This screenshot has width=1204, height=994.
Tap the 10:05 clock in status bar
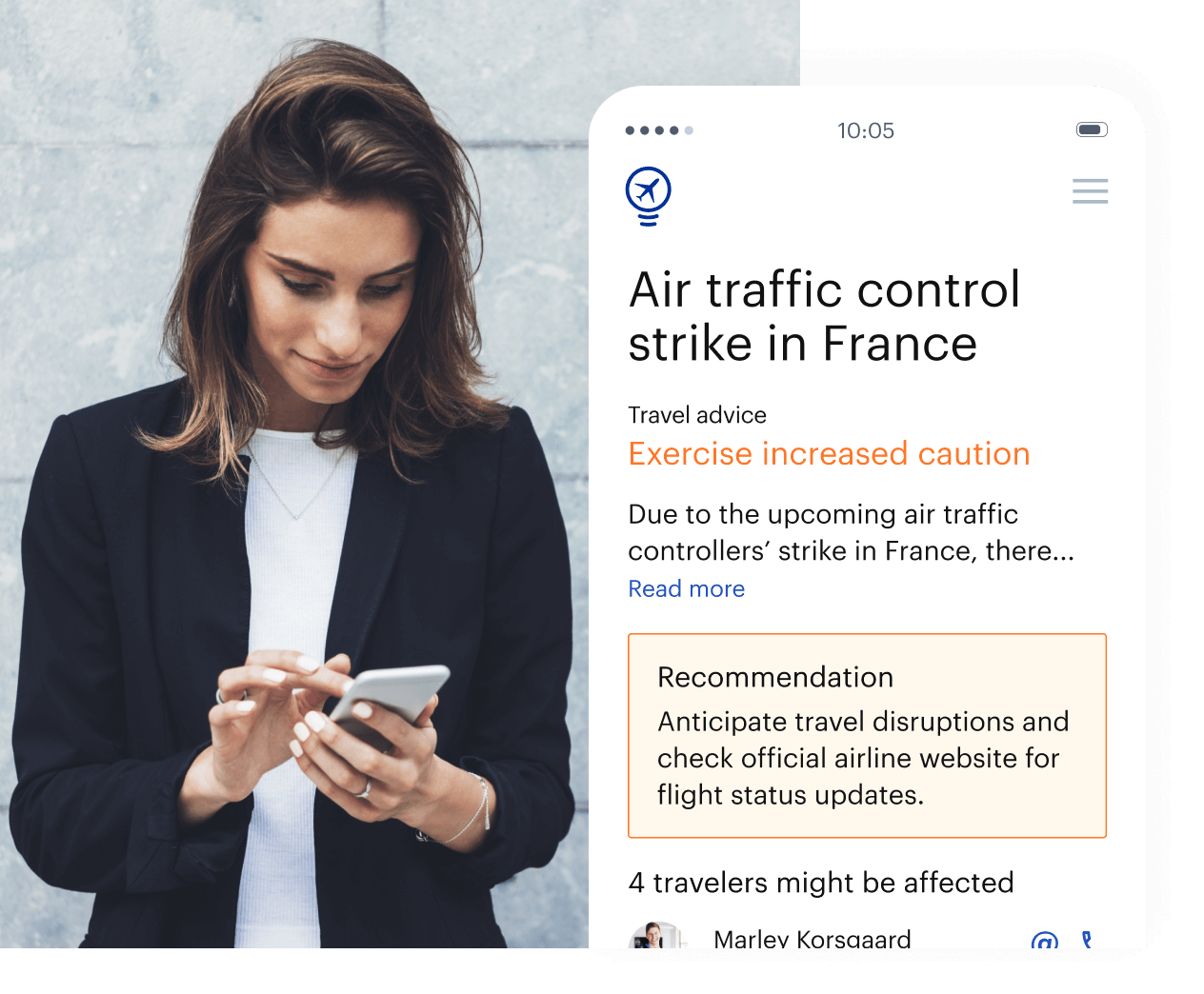866,130
